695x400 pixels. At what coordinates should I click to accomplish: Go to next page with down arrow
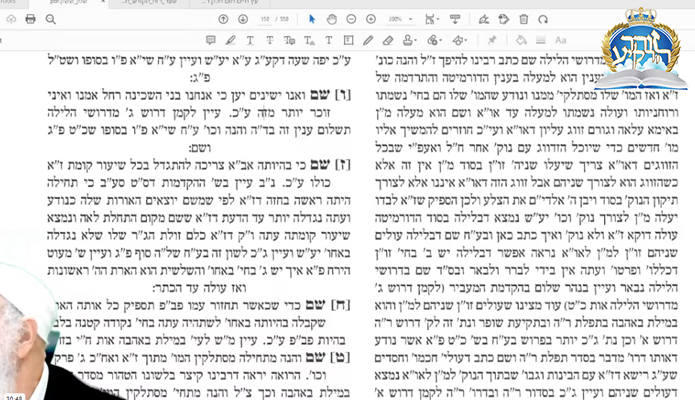244,19
